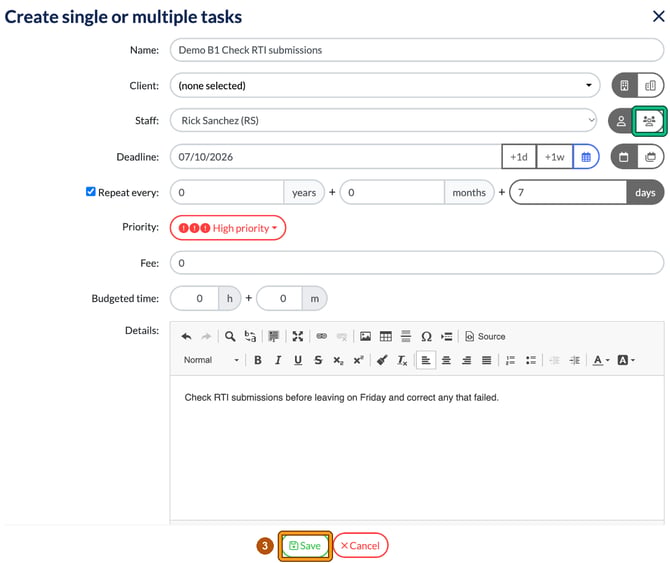Toggle Source view in editor
Viewport: 670px width, 563px height.
(485, 337)
